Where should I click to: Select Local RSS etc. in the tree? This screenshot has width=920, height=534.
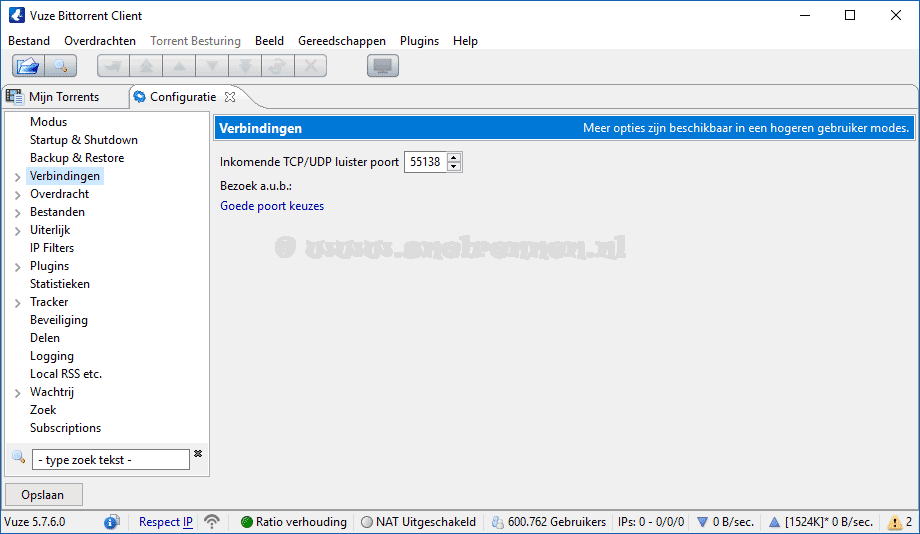pos(66,374)
